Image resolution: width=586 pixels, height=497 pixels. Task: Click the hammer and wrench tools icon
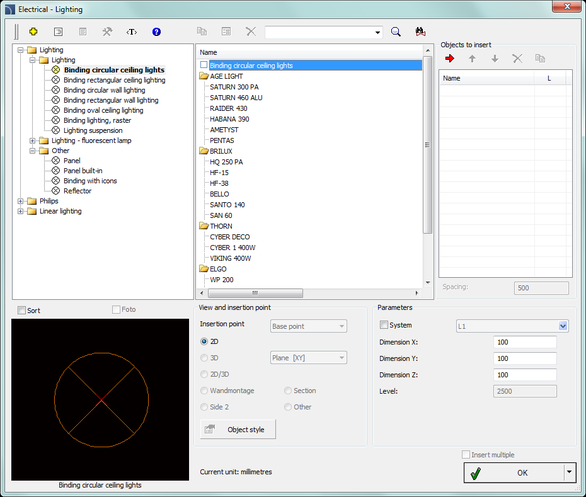pyautogui.click(x=107, y=32)
